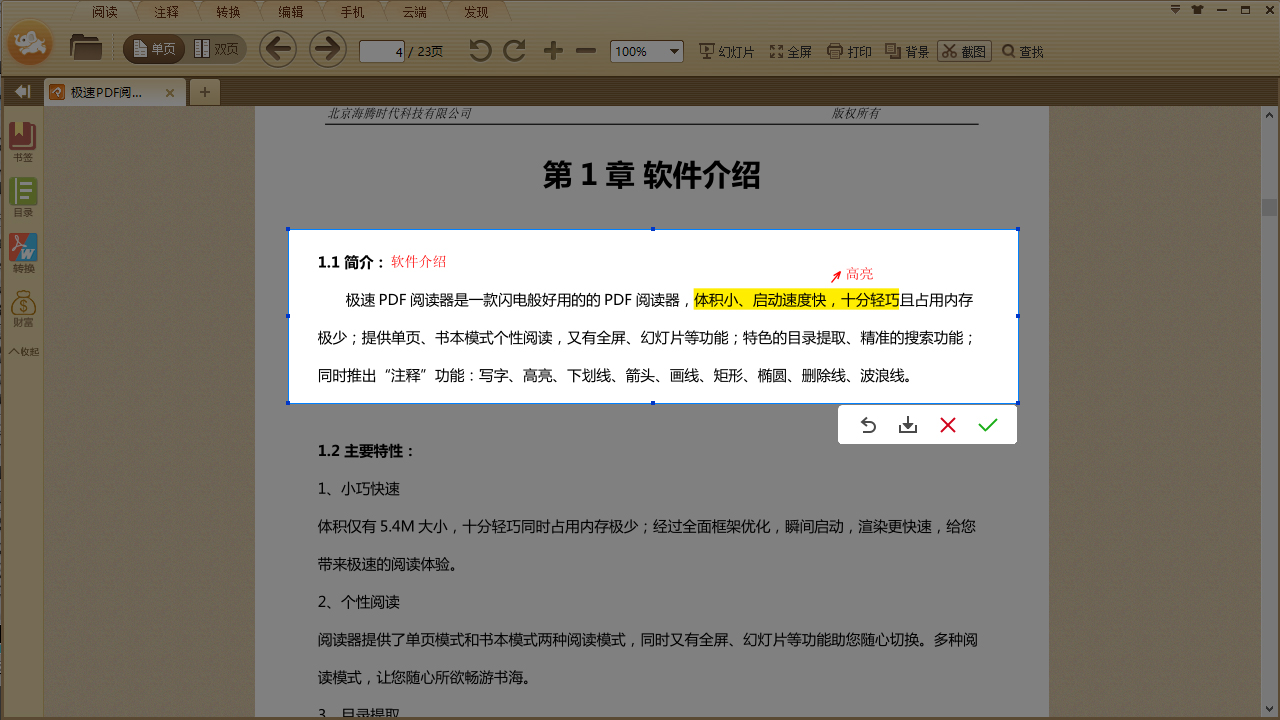Collapse the panel with the top-left arrow
The height and width of the screenshot is (720, 1280).
pos(22,91)
